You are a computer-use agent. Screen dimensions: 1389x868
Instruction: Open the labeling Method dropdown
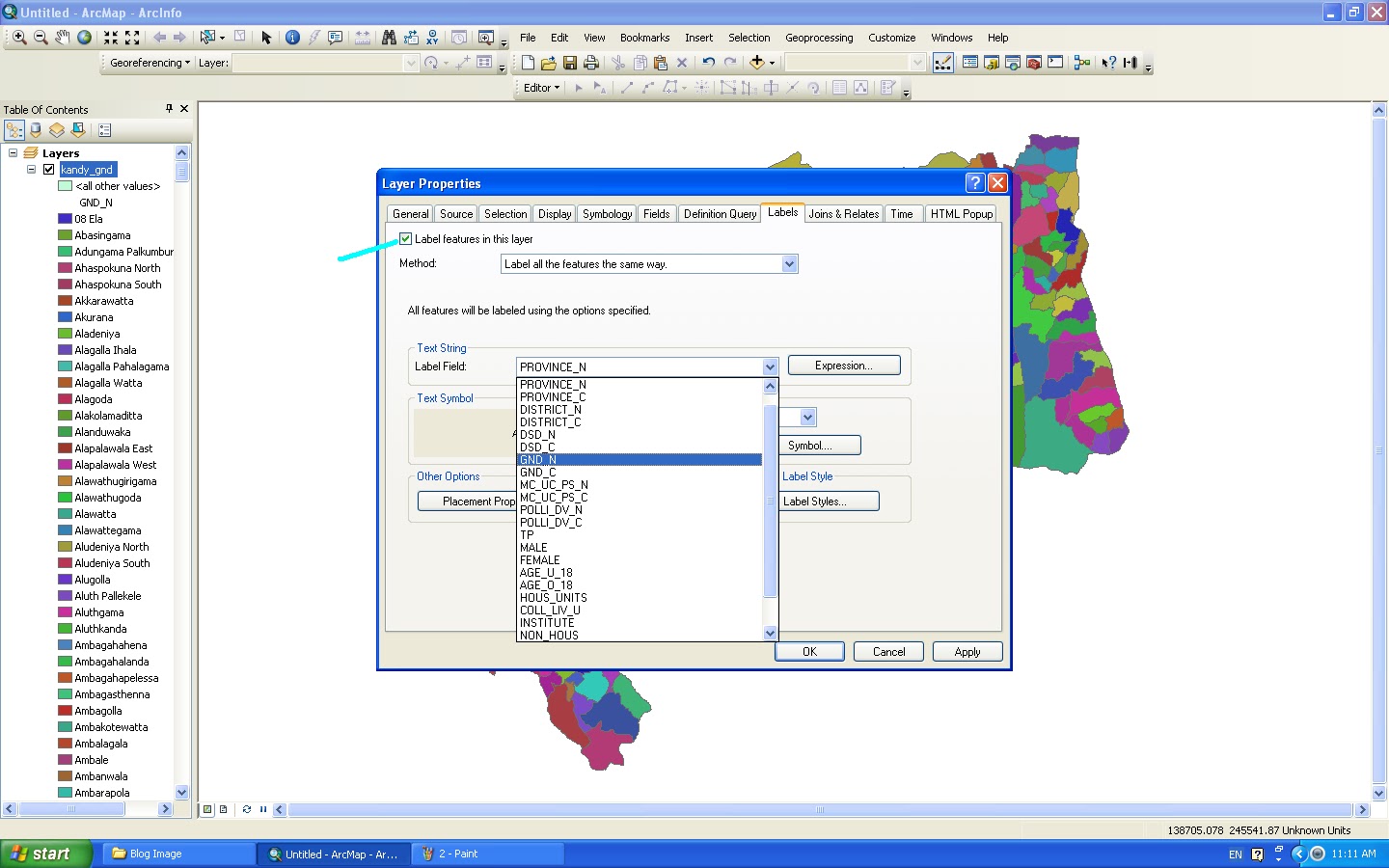tap(789, 263)
